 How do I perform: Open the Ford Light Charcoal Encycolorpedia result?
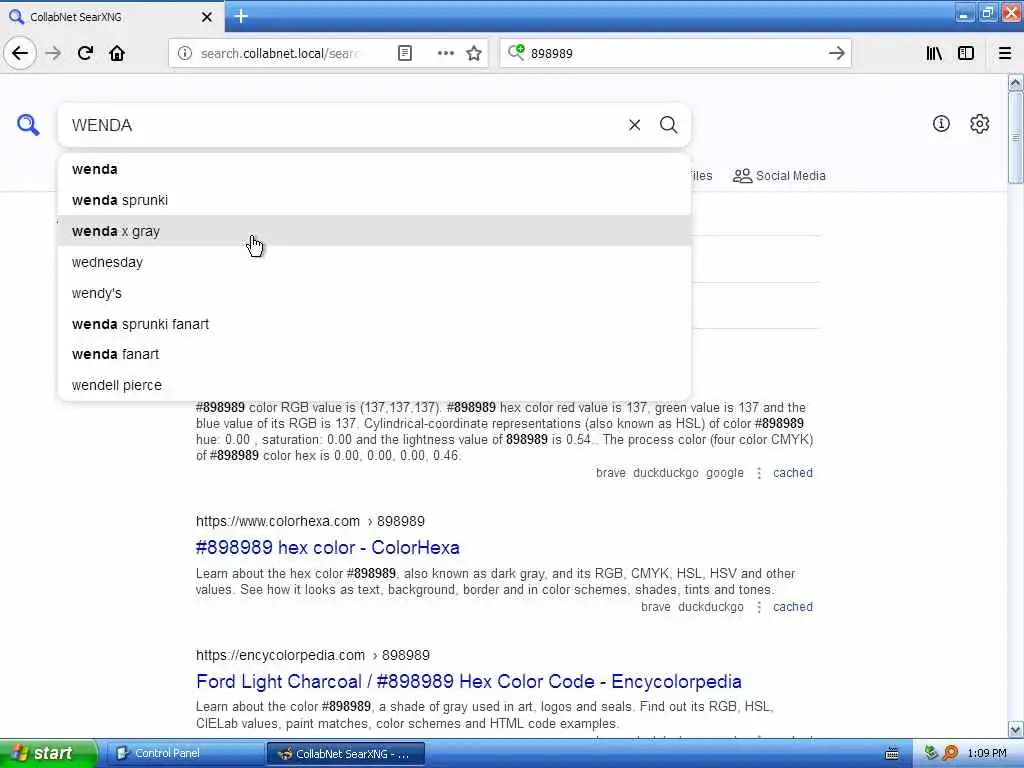click(469, 681)
